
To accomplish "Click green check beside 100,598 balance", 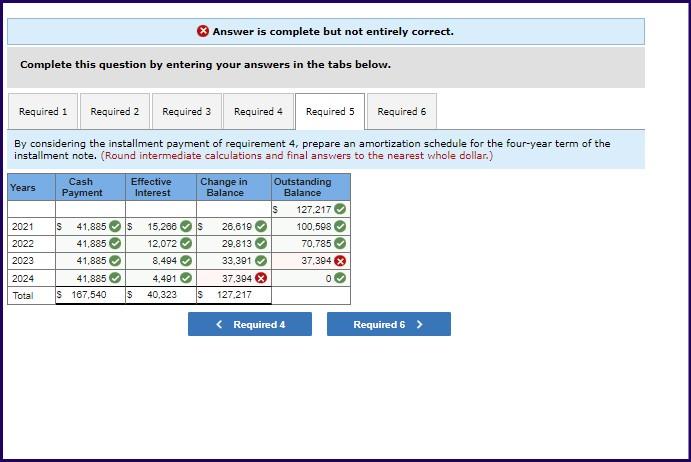I will 340,227.
